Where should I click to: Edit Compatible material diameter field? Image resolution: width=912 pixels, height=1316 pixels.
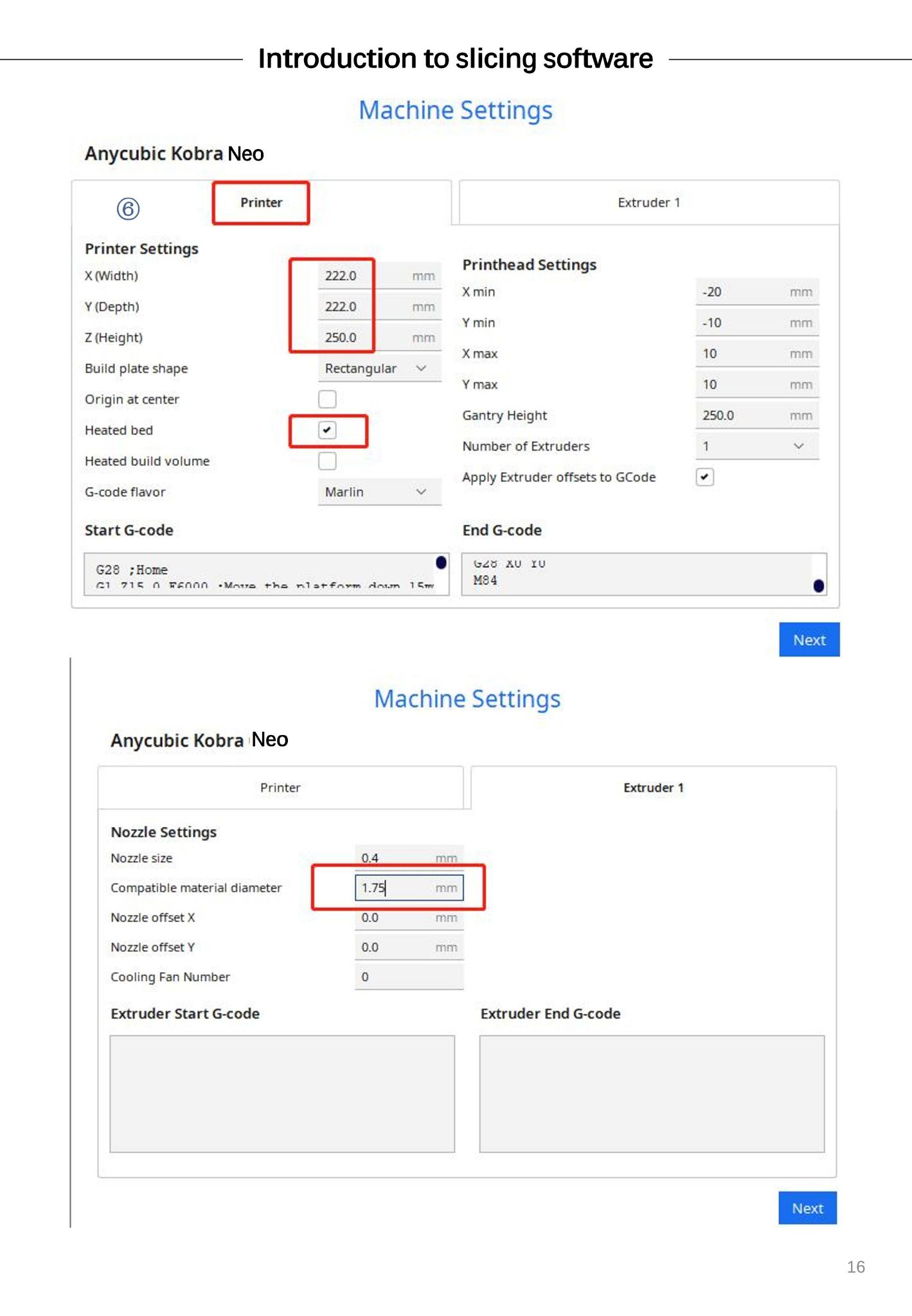(x=409, y=887)
